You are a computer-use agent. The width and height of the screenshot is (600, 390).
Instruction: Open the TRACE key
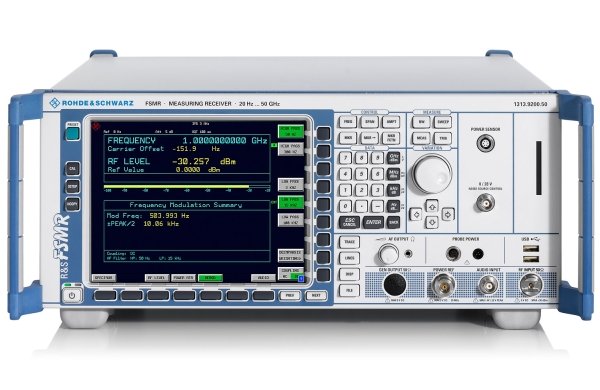click(349, 242)
